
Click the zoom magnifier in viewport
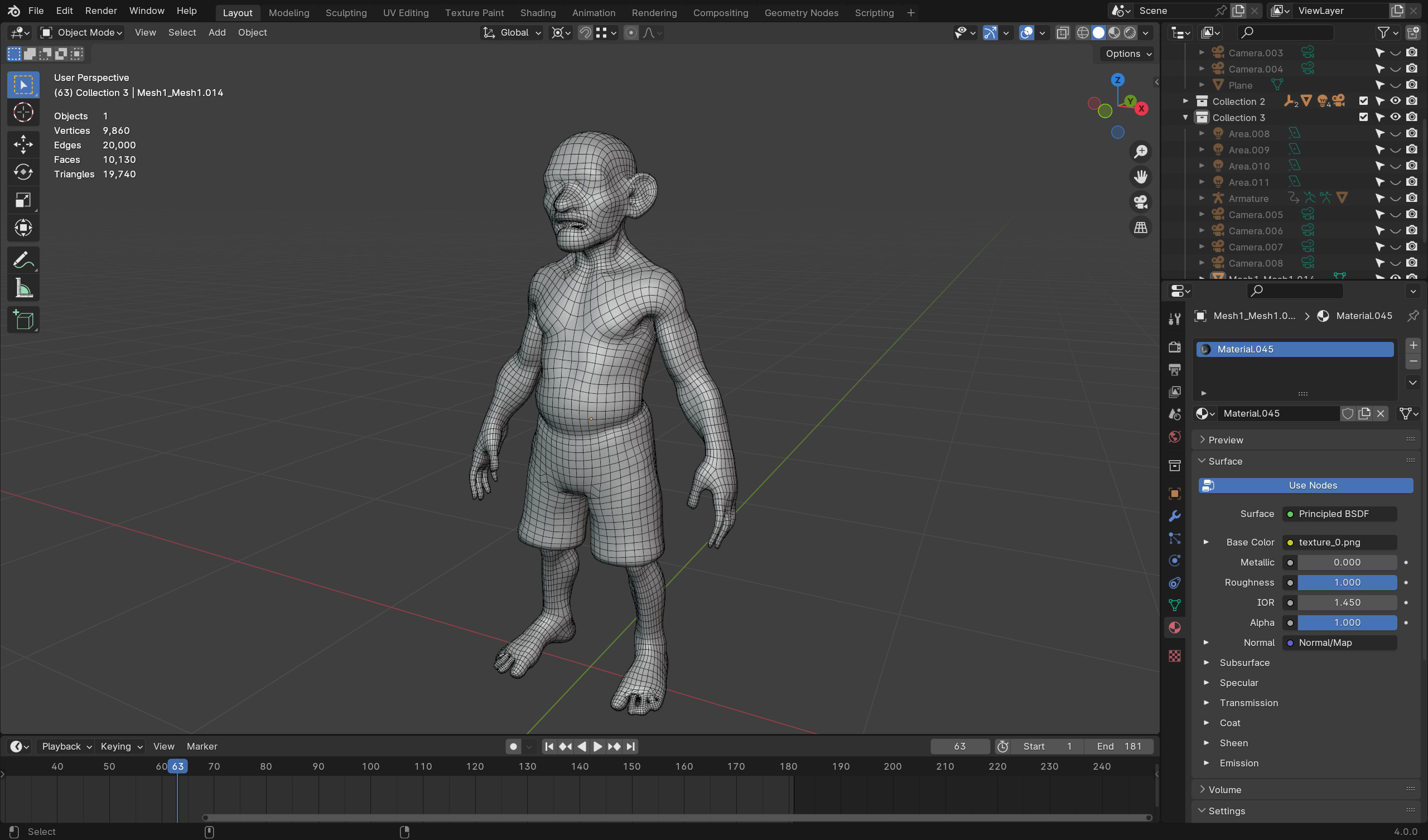tap(1141, 152)
